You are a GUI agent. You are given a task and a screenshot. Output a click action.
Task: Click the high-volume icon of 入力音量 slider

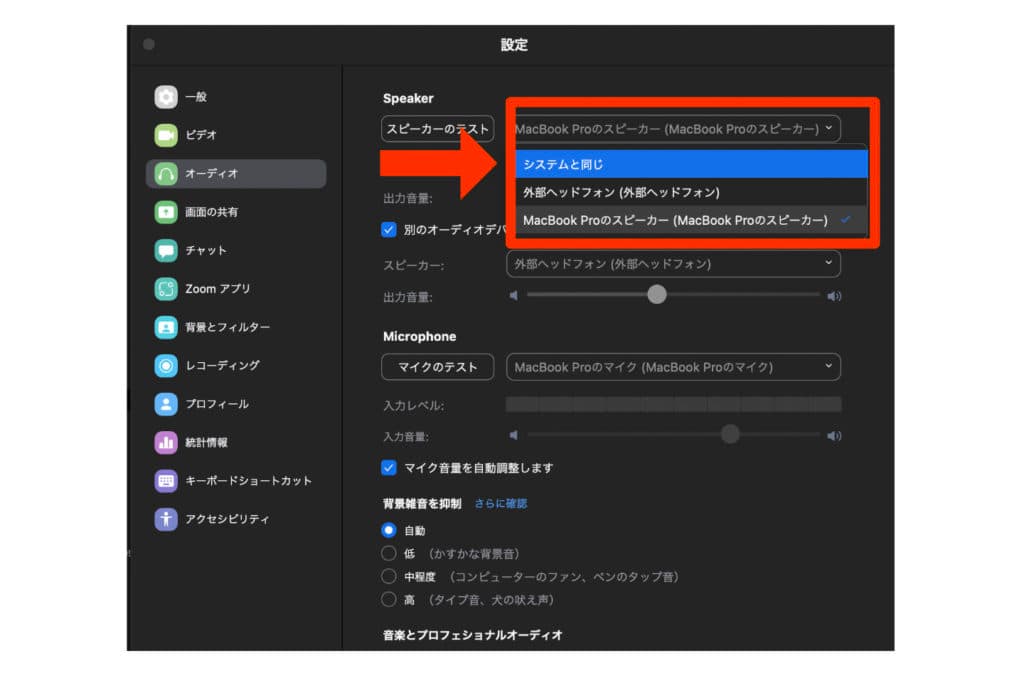834,436
